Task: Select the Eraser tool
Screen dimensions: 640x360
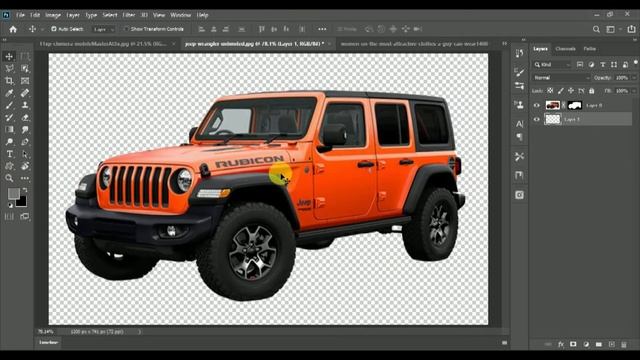Action: (25, 118)
